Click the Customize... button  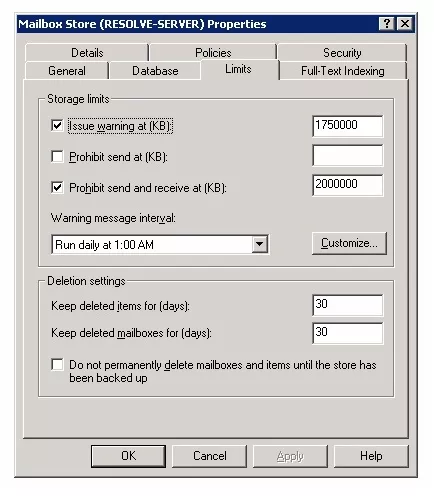coord(349,243)
